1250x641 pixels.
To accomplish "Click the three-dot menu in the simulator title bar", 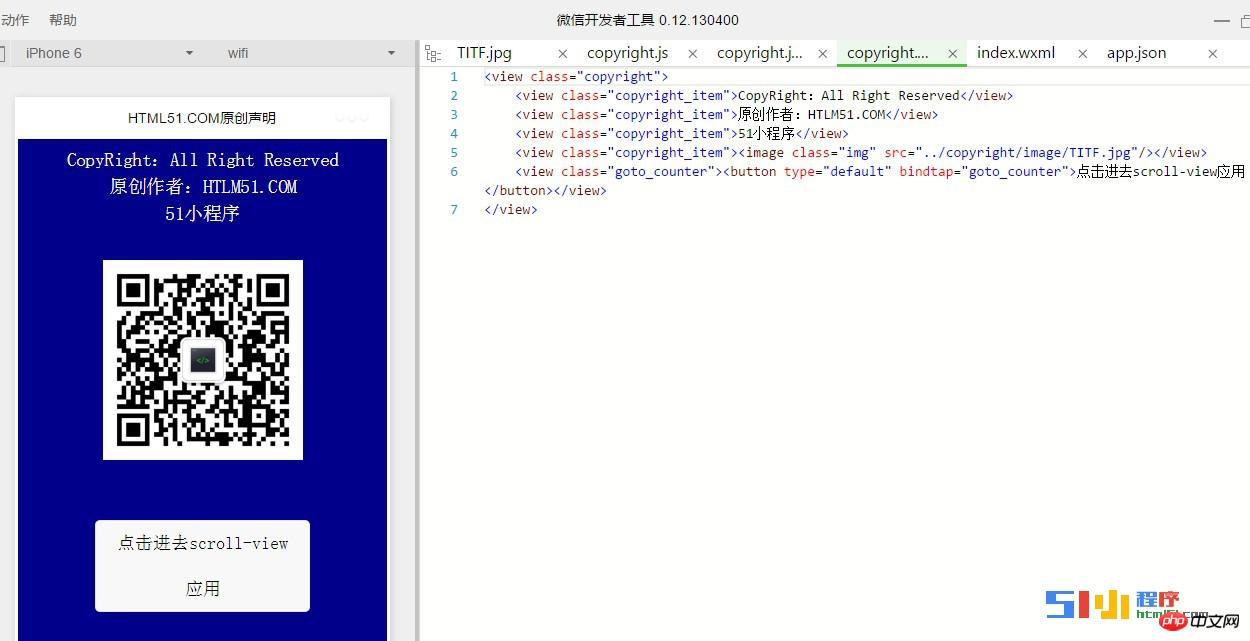I will [351, 117].
